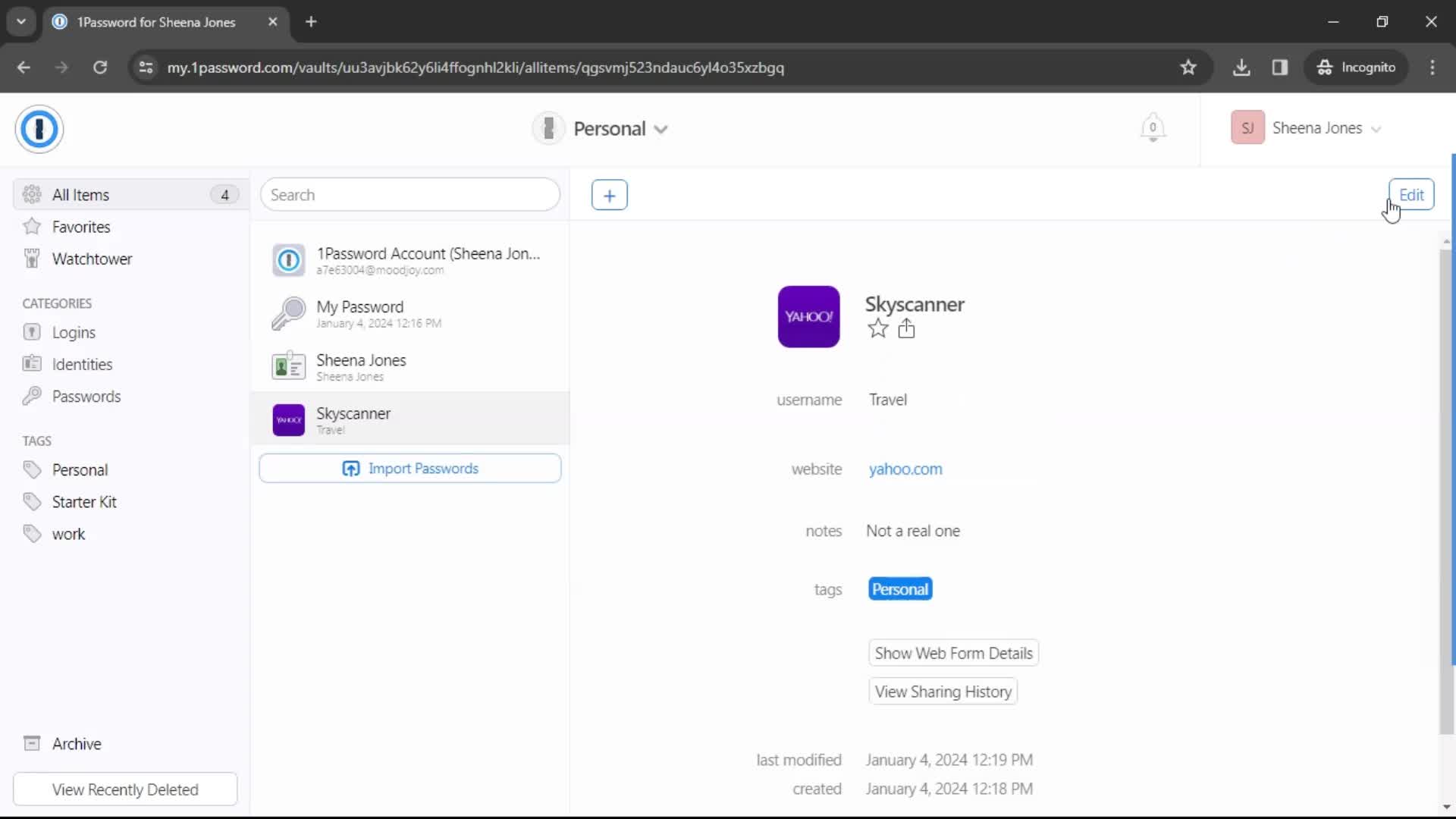Click the share icon next to Skyscanner
The image size is (1456, 819).
pyautogui.click(x=905, y=329)
